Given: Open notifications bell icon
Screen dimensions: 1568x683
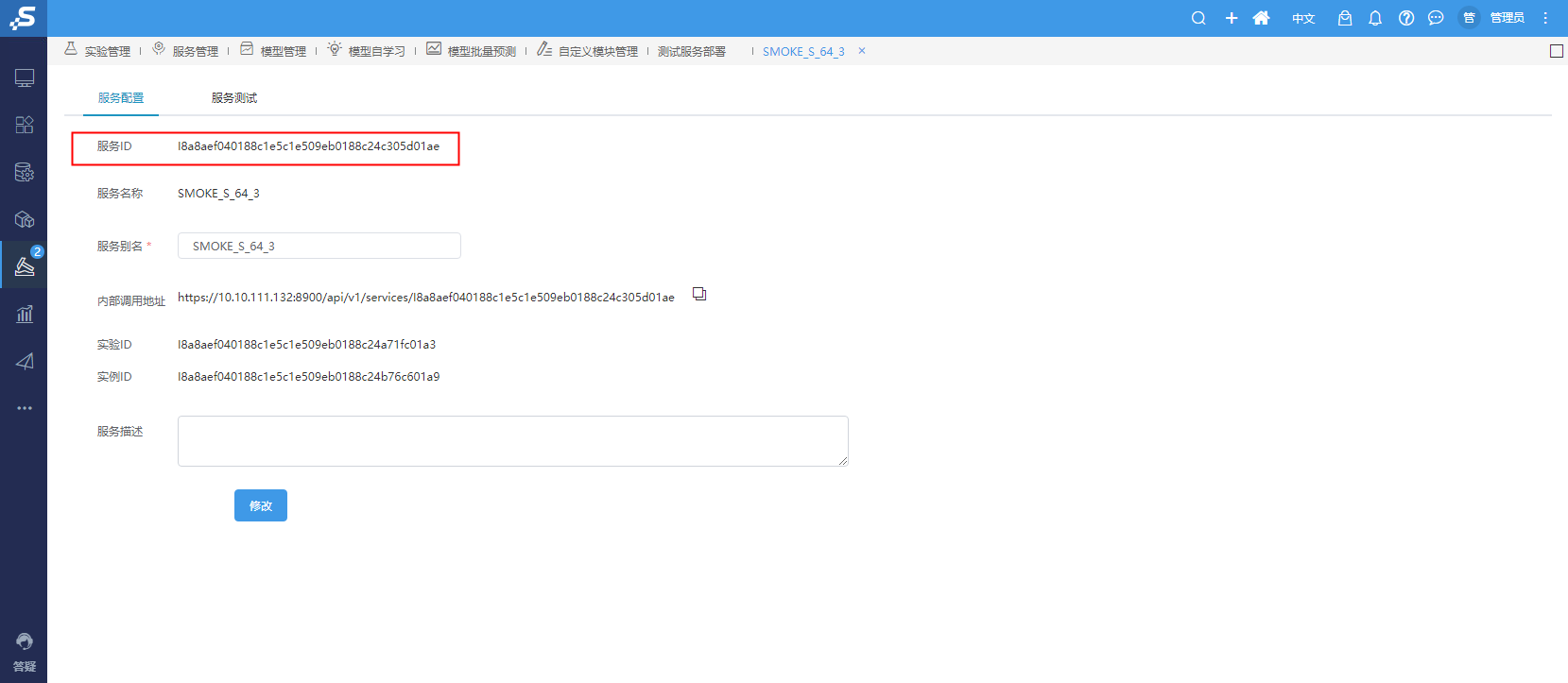Looking at the screenshot, I should 1375,18.
